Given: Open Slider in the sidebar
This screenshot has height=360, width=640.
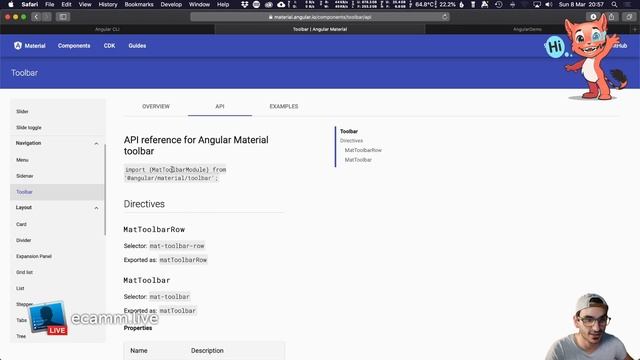Looking at the screenshot, I should point(22,111).
